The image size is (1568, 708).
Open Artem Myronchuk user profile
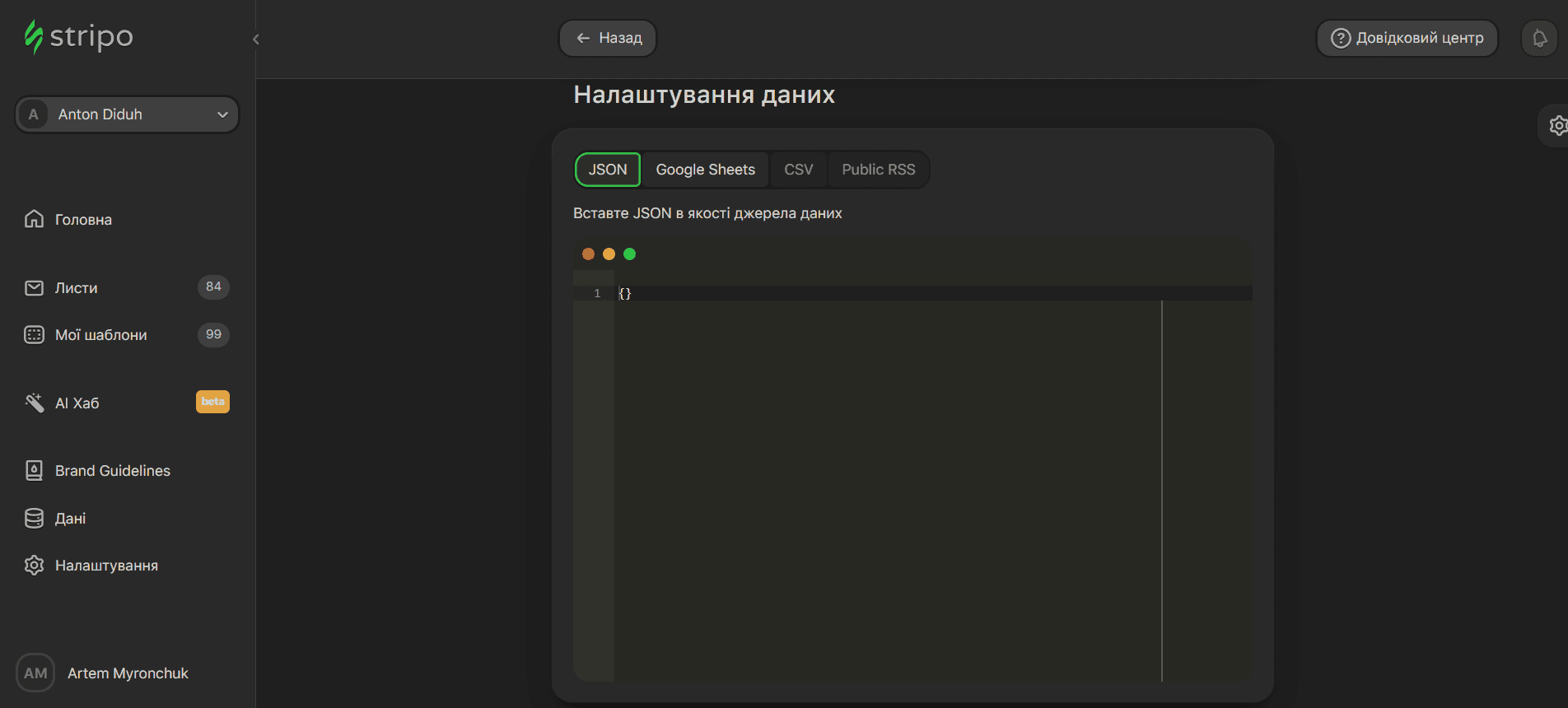(x=127, y=673)
